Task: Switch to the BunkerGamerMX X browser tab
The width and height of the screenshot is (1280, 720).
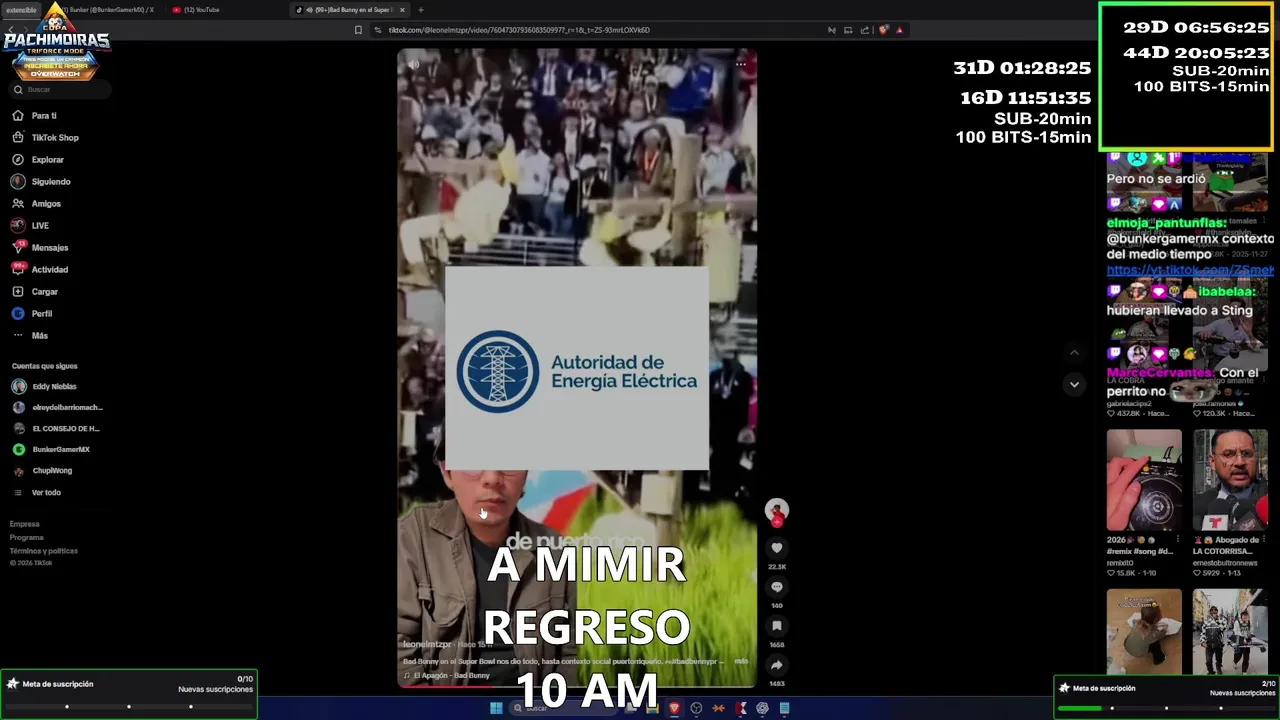Action: 110,10
